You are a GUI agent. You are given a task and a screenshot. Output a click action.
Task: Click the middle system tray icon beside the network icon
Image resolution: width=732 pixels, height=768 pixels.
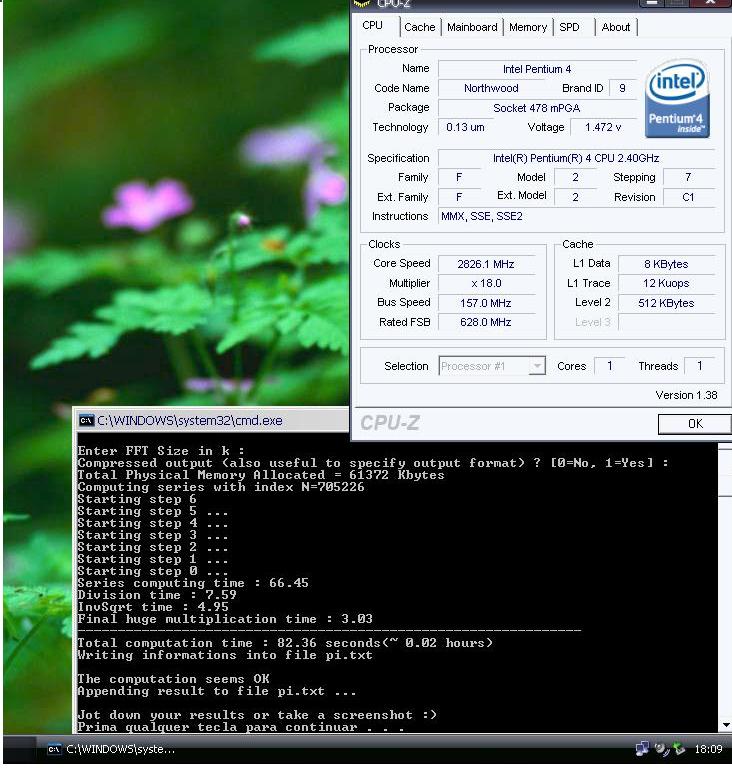[x=661, y=748]
